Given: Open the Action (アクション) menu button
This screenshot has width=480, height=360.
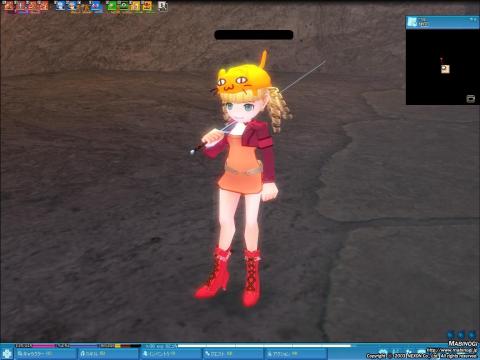Looking at the screenshot, I should coord(295,354).
